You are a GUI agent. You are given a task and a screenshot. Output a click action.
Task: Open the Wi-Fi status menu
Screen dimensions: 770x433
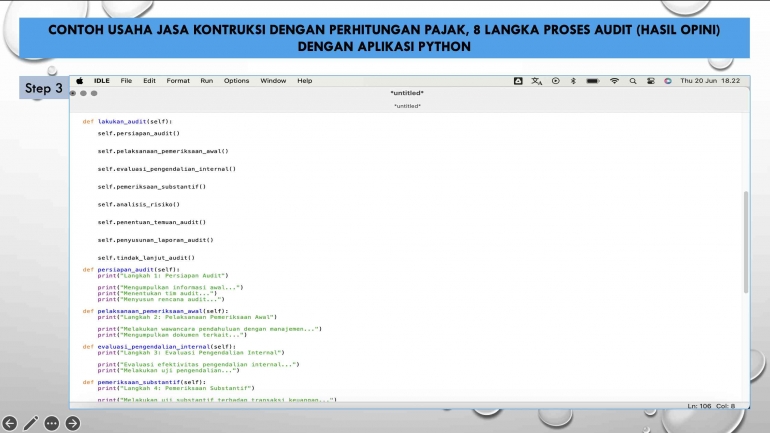pos(614,81)
